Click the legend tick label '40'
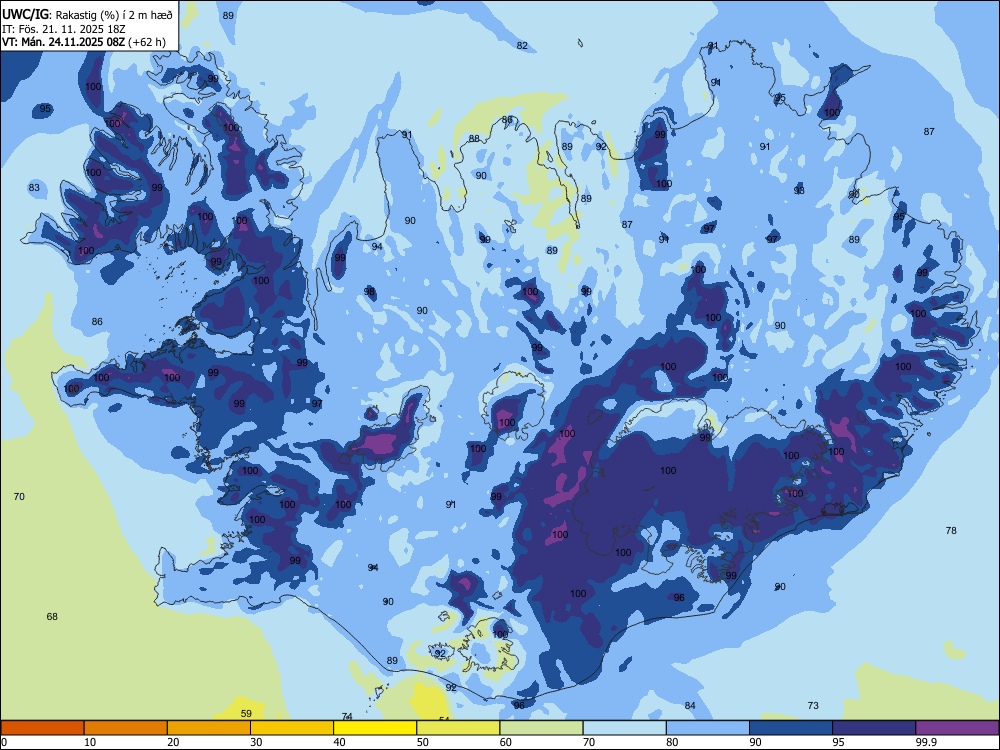This screenshot has height=750, width=1000. click(339, 742)
